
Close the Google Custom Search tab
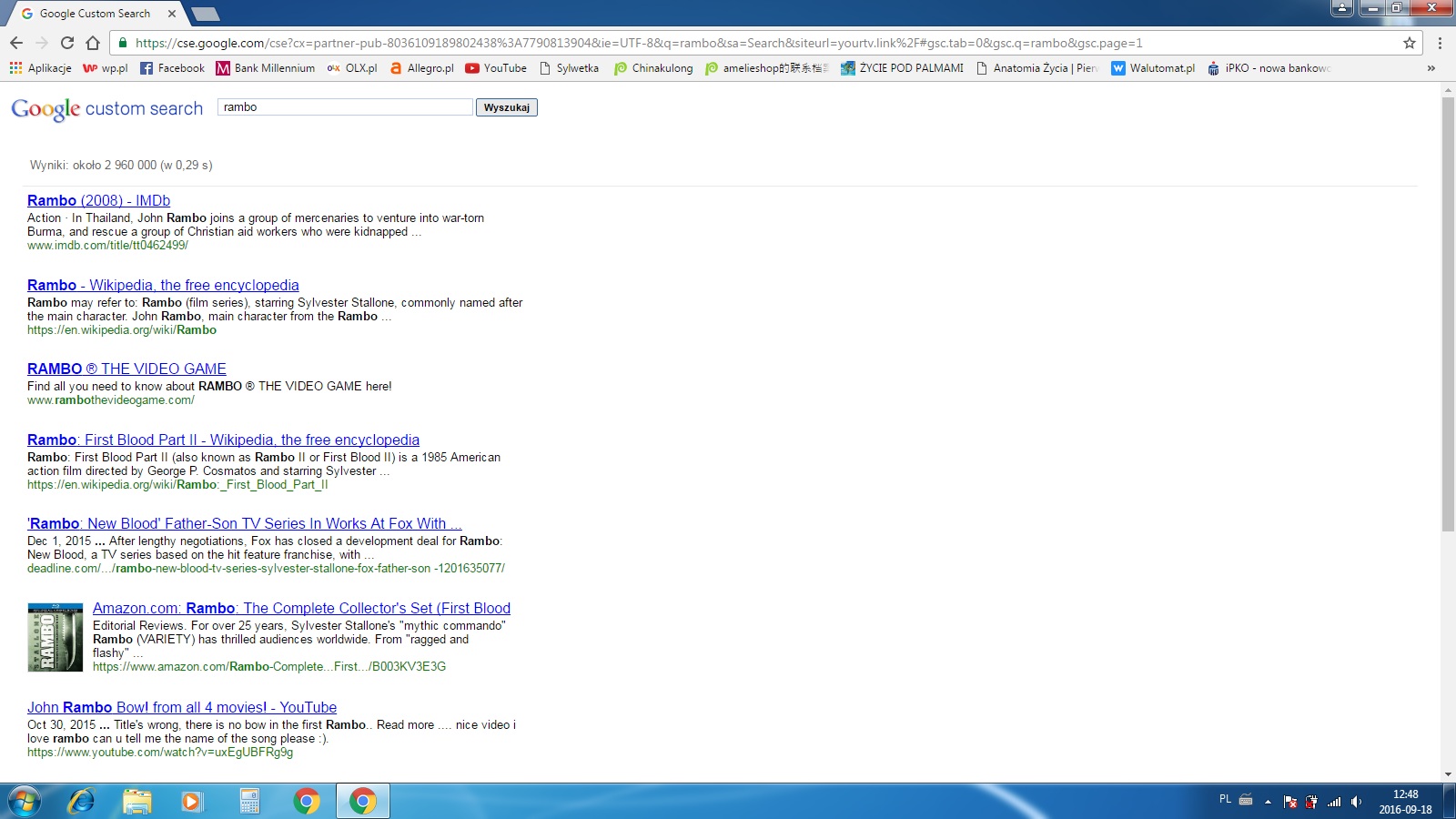pyautogui.click(x=171, y=14)
